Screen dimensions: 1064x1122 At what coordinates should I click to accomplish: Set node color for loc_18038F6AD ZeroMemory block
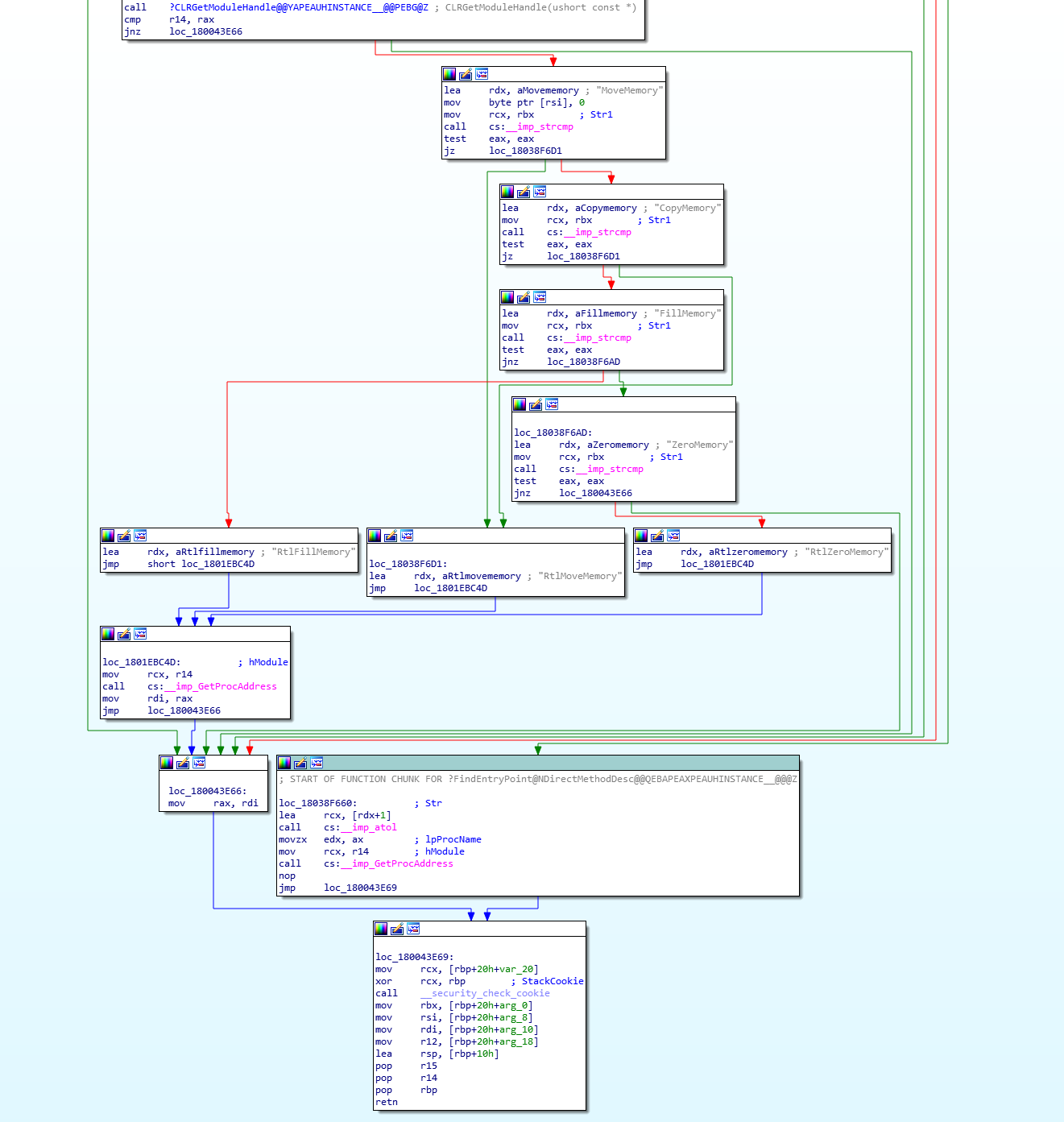[x=520, y=404]
